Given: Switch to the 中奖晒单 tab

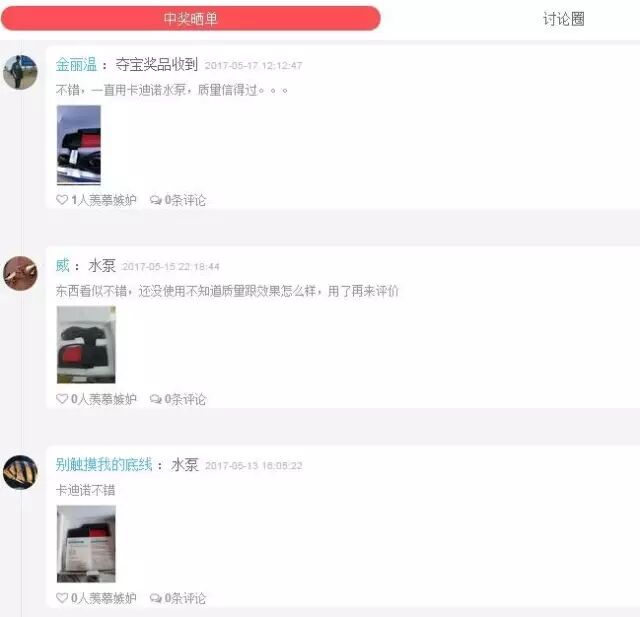Looking at the screenshot, I should click(191, 18).
